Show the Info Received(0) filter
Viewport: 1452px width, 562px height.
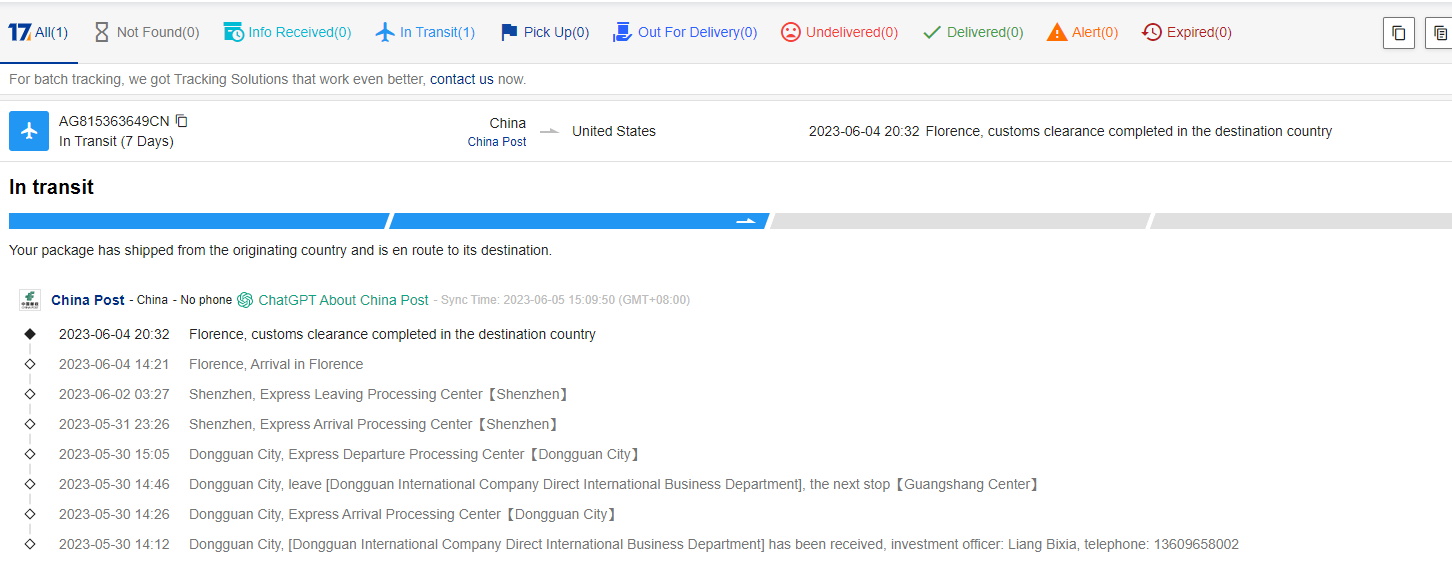[x=287, y=32]
